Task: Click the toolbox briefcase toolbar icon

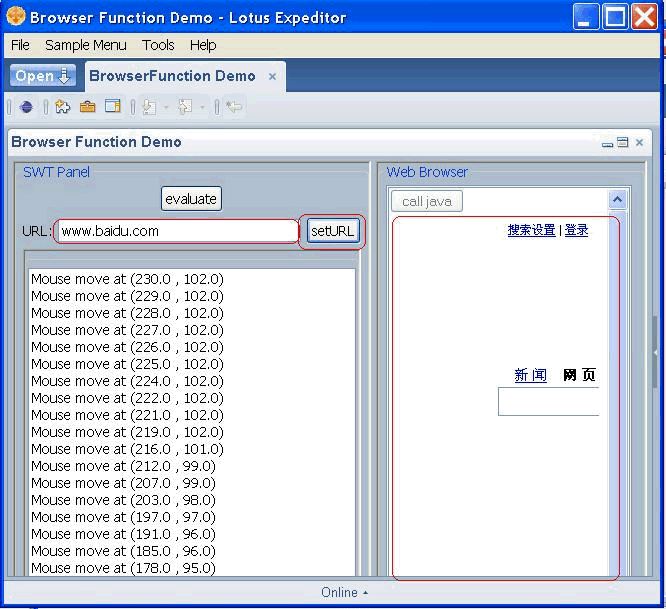Action: click(x=87, y=107)
